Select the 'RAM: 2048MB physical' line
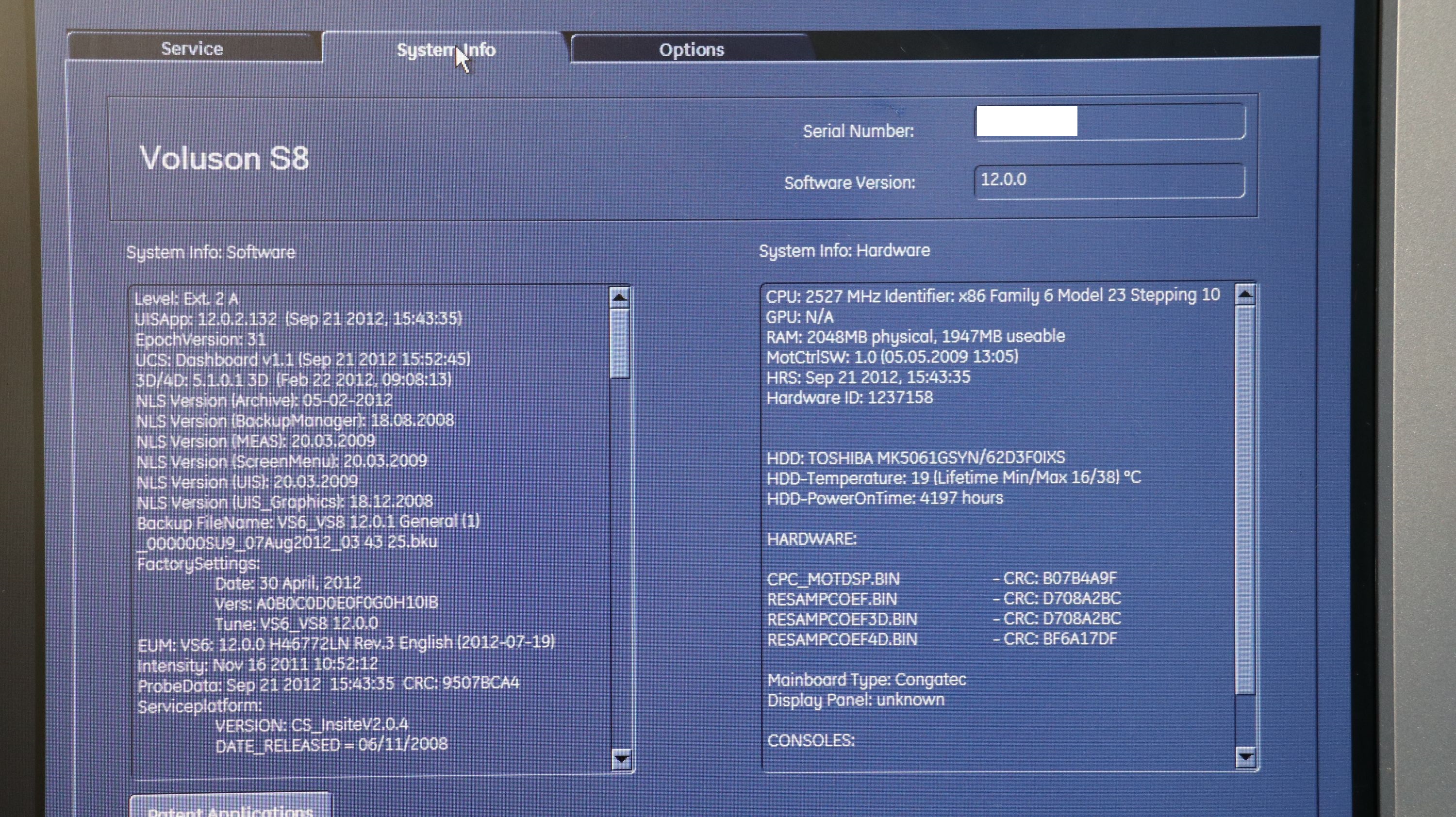Image resolution: width=1456 pixels, height=817 pixels. 916,337
